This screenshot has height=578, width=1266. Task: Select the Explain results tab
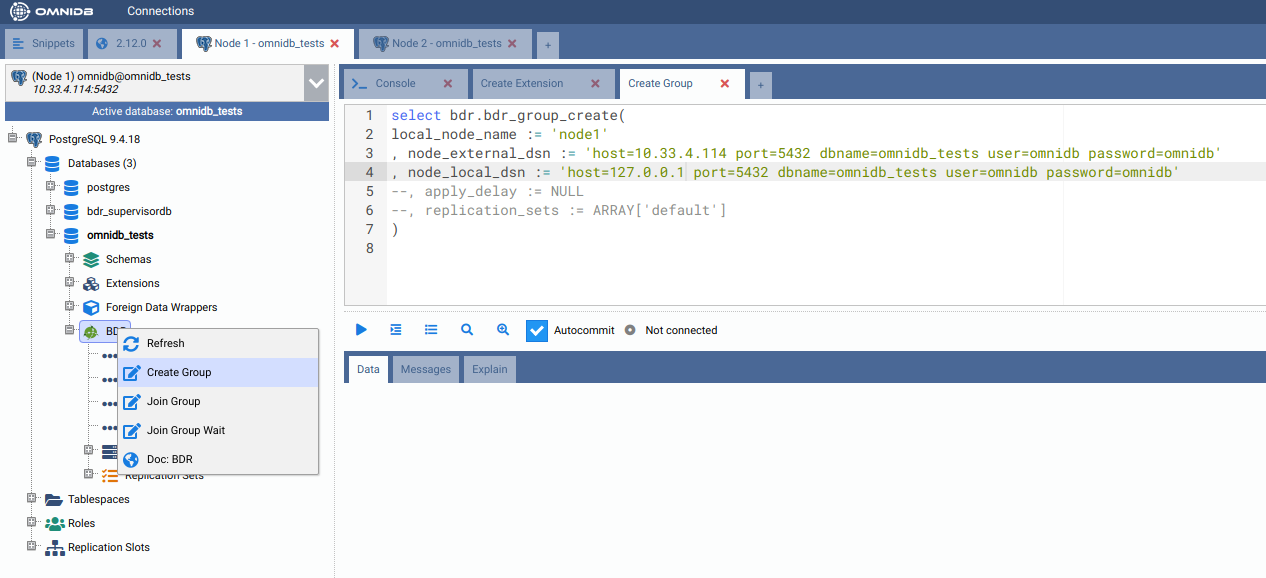490,369
